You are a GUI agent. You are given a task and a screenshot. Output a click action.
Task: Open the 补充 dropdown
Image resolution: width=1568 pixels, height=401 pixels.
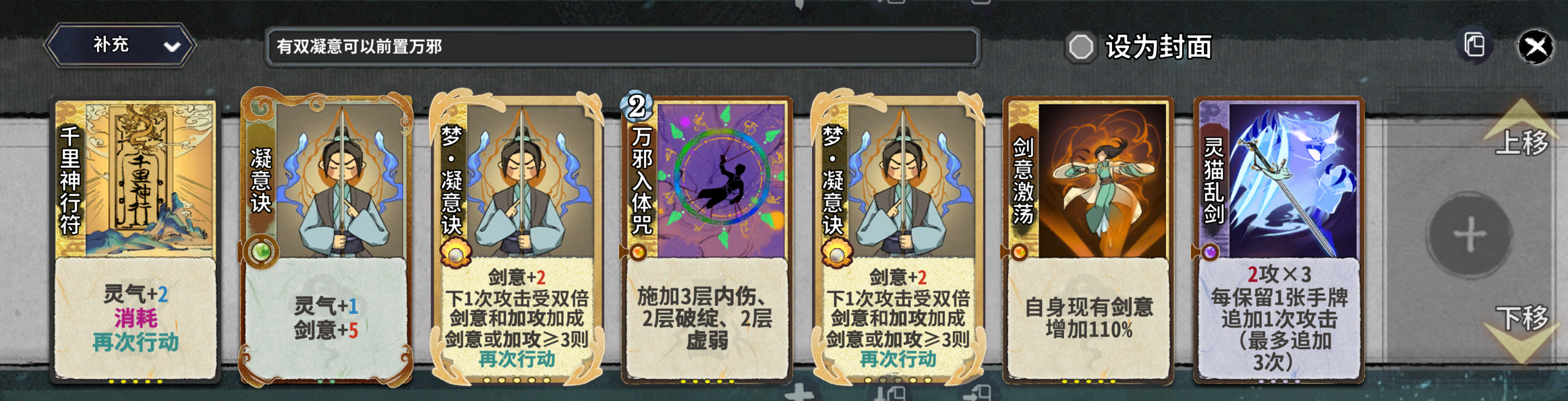click(x=120, y=46)
